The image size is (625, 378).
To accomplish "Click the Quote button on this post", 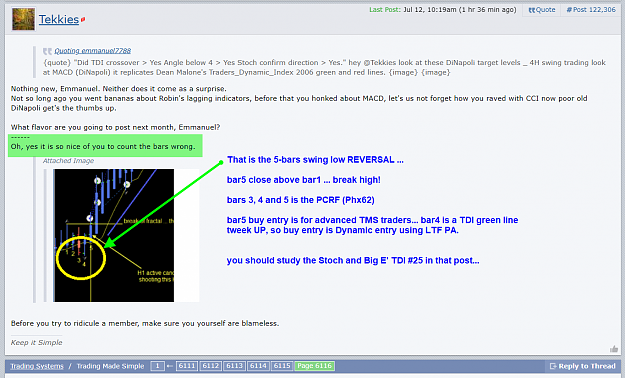I will pos(542,10).
